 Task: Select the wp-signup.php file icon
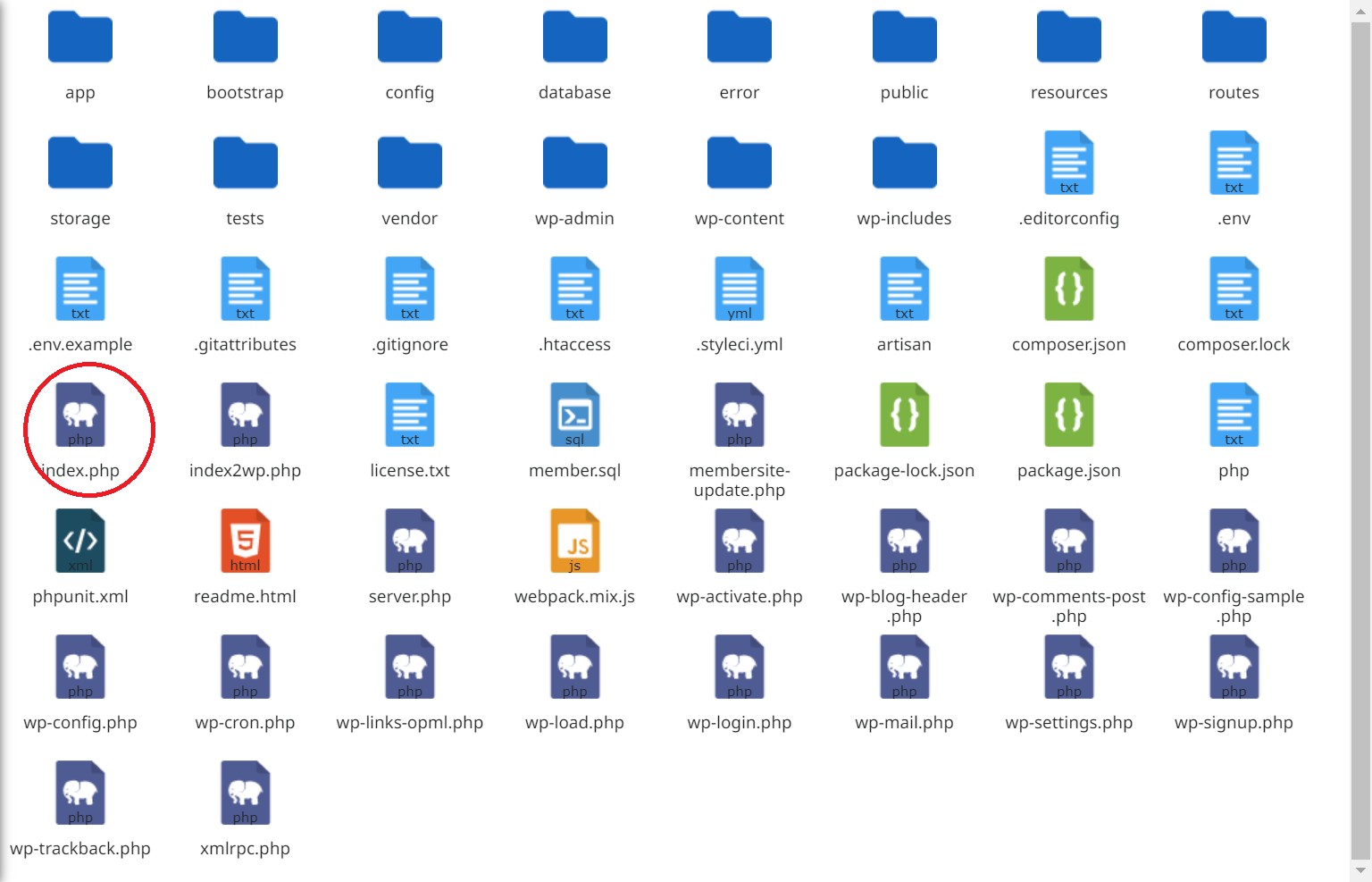coord(1234,667)
